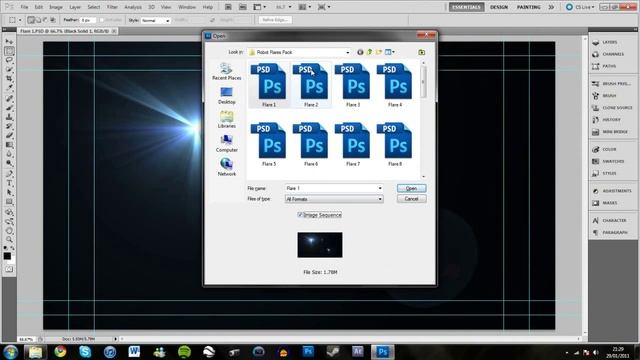Open the File name dropdown arrow

click(380, 188)
